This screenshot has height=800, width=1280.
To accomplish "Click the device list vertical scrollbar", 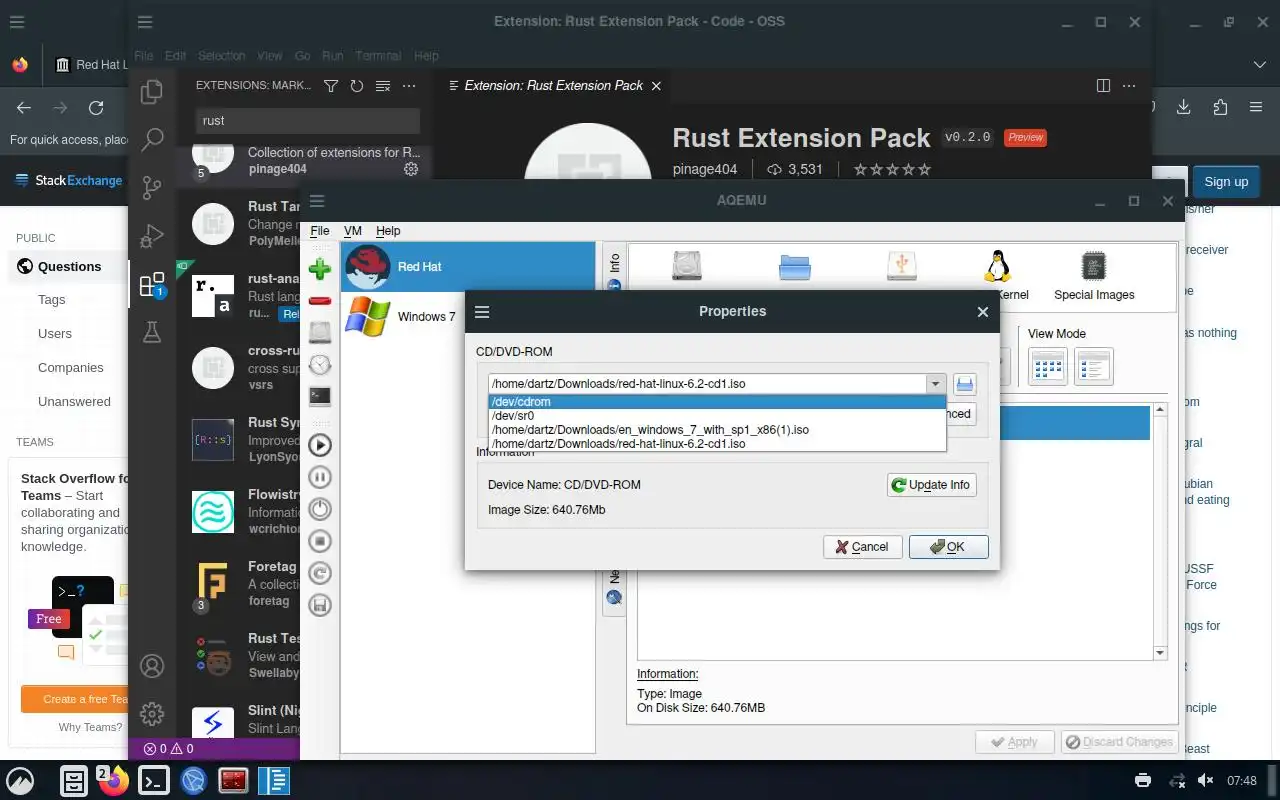I will point(1160,531).
